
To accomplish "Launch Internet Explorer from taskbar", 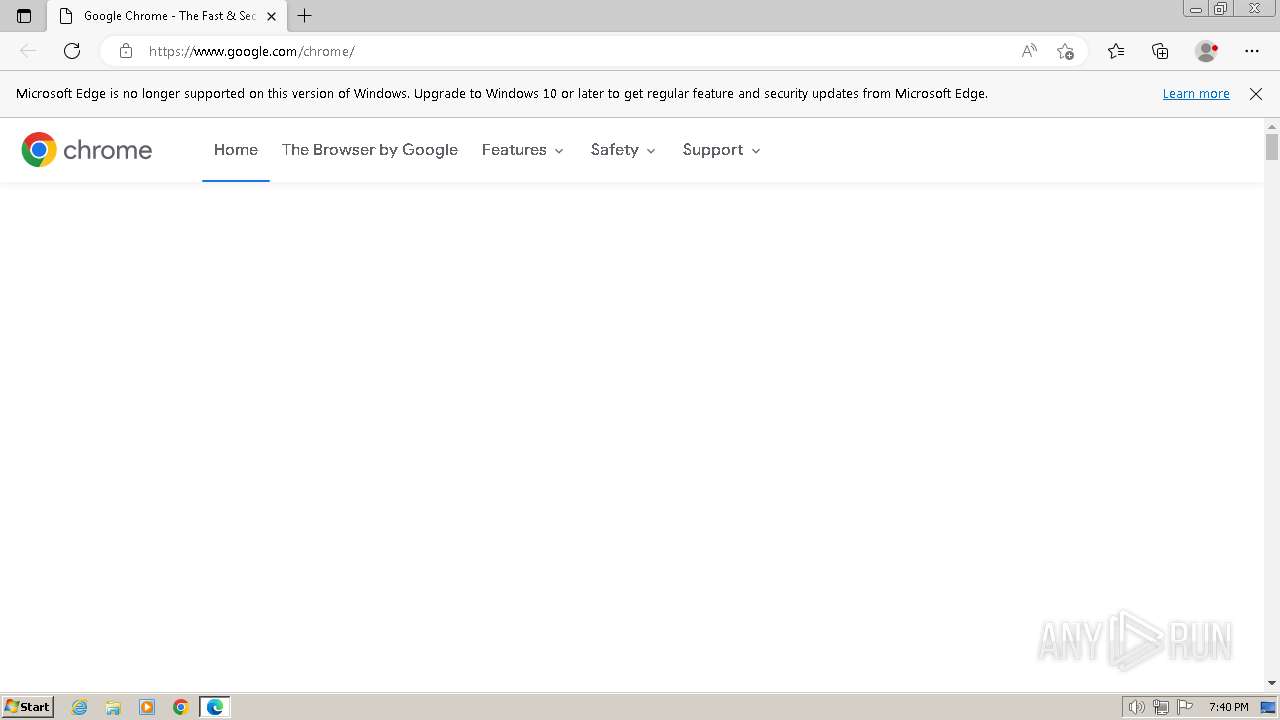I will click(80, 707).
